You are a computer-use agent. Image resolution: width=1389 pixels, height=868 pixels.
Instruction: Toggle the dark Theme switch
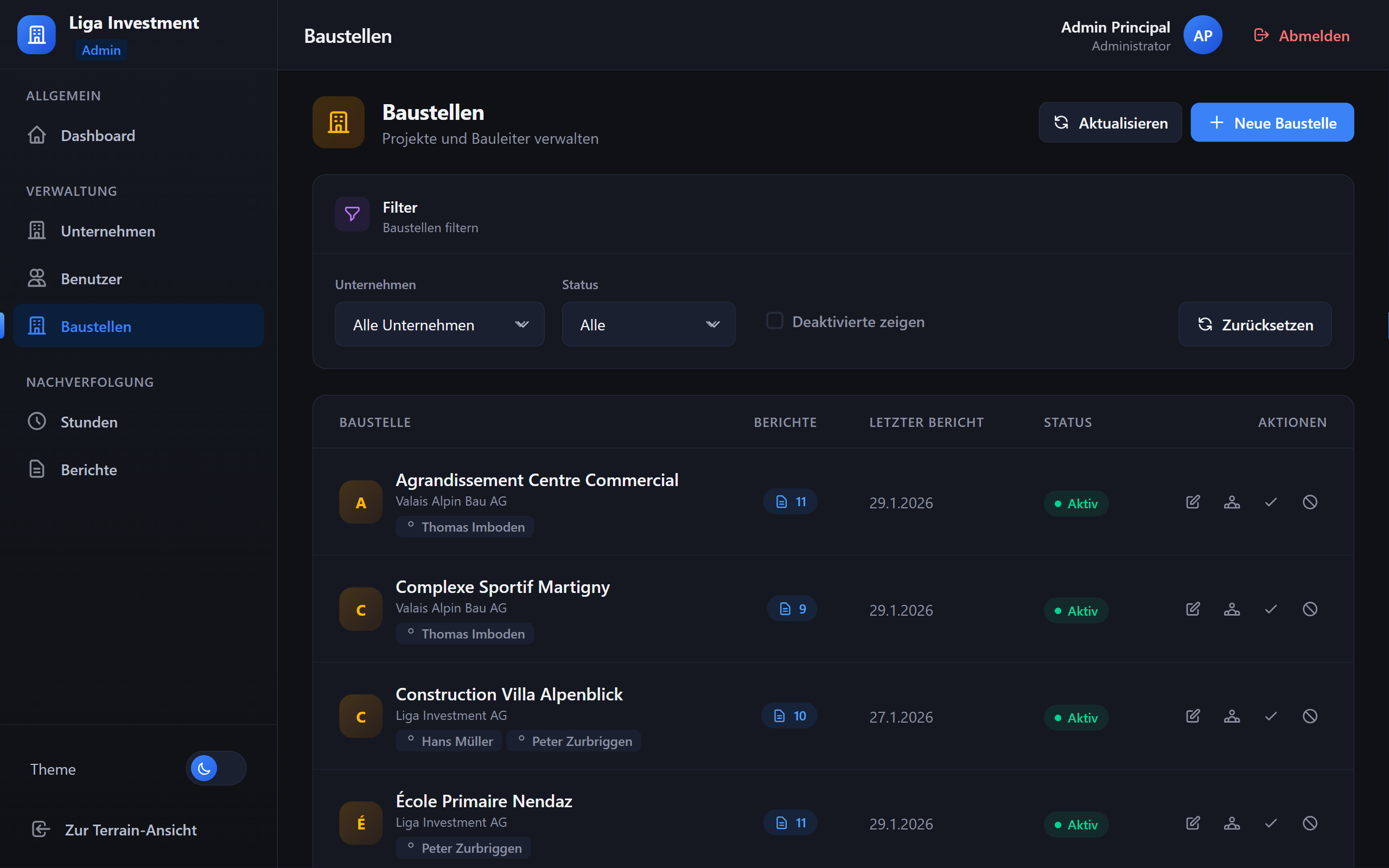tap(216, 768)
